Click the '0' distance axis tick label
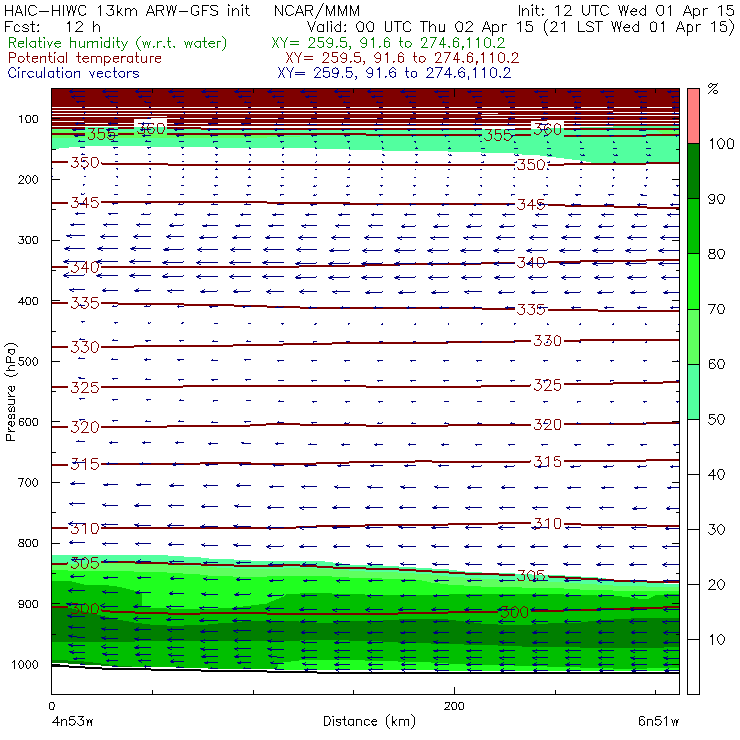740x740 pixels. pos(51,706)
